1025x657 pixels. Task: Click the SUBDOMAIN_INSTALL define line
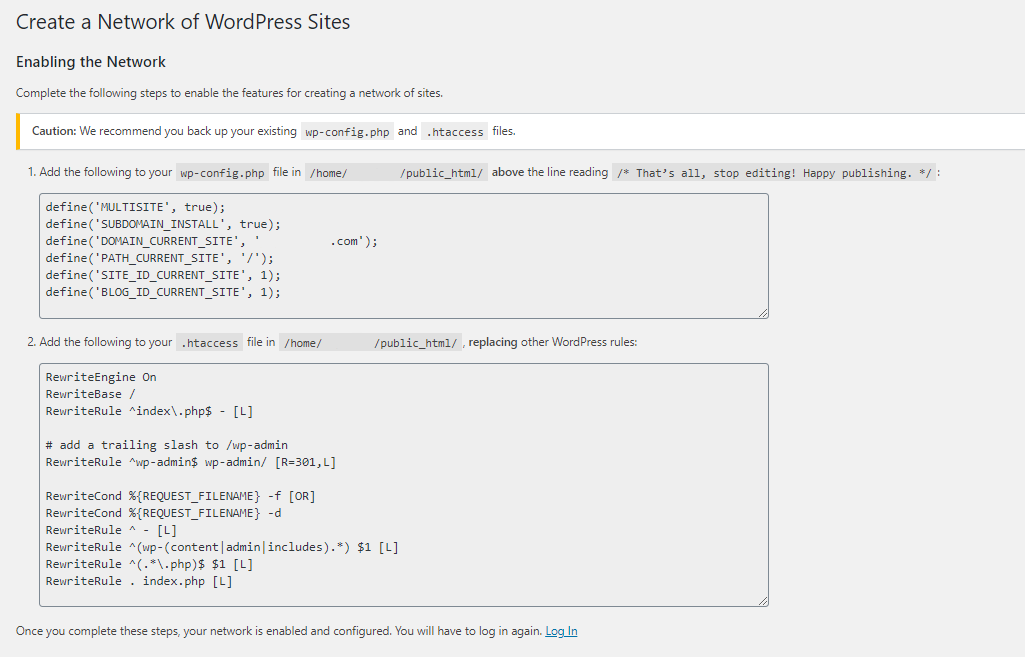[x=180, y=223]
